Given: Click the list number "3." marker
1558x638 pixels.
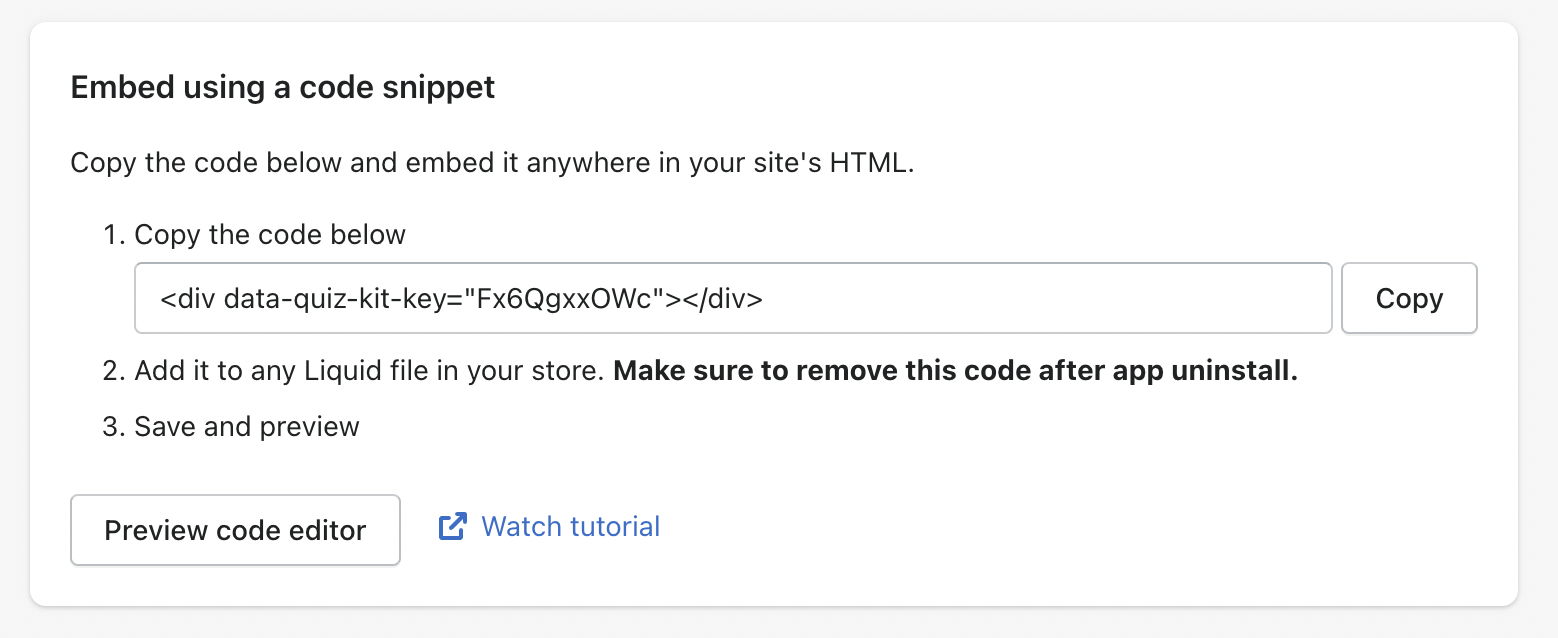Looking at the screenshot, I should click(113, 427).
